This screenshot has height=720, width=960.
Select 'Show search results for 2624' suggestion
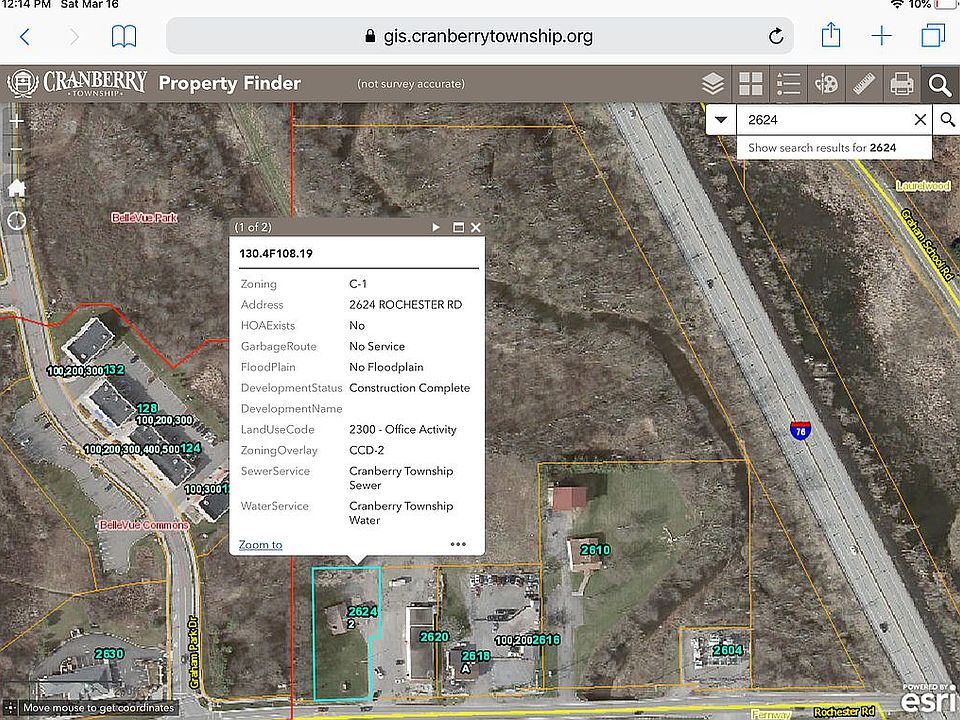pyautogui.click(x=822, y=148)
